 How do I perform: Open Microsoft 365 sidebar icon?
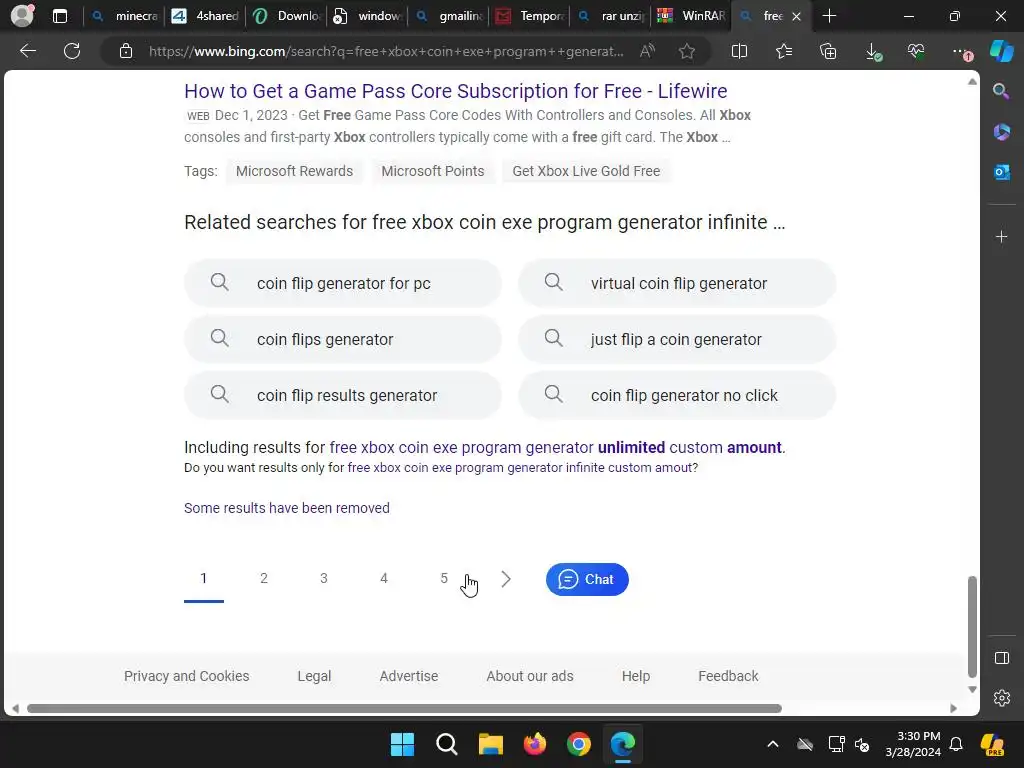pyautogui.click(x=1001, y=132)
